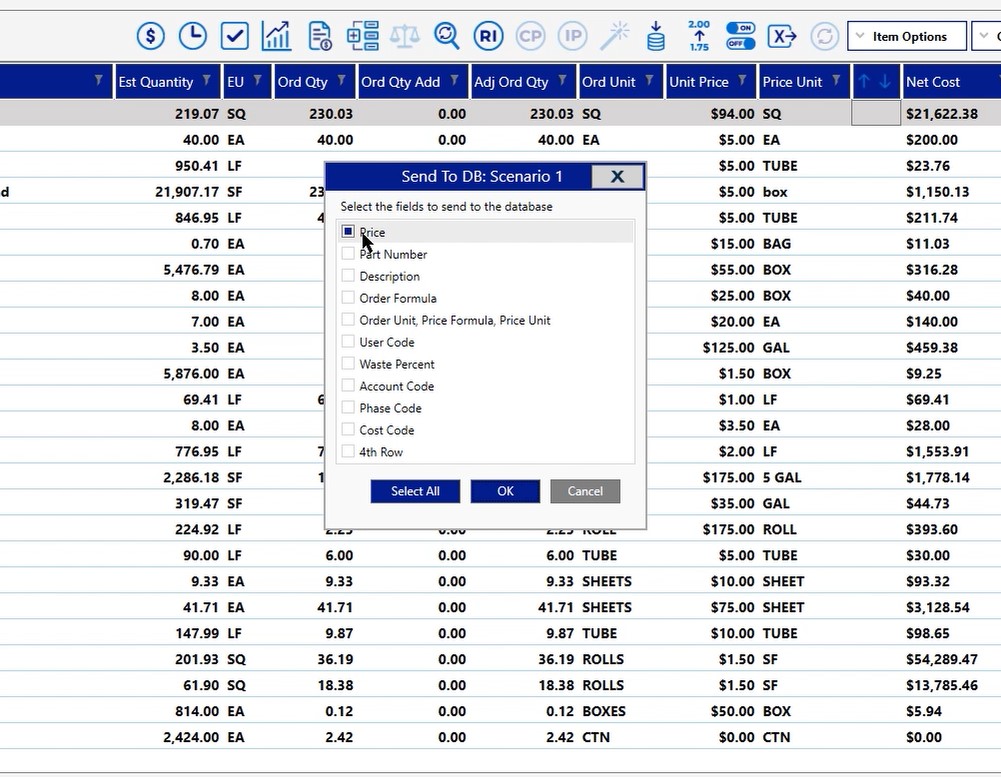Click the 2.00 to 1.75 rounding icon
Screen dimensions: 1001x777
click(699, 36)
